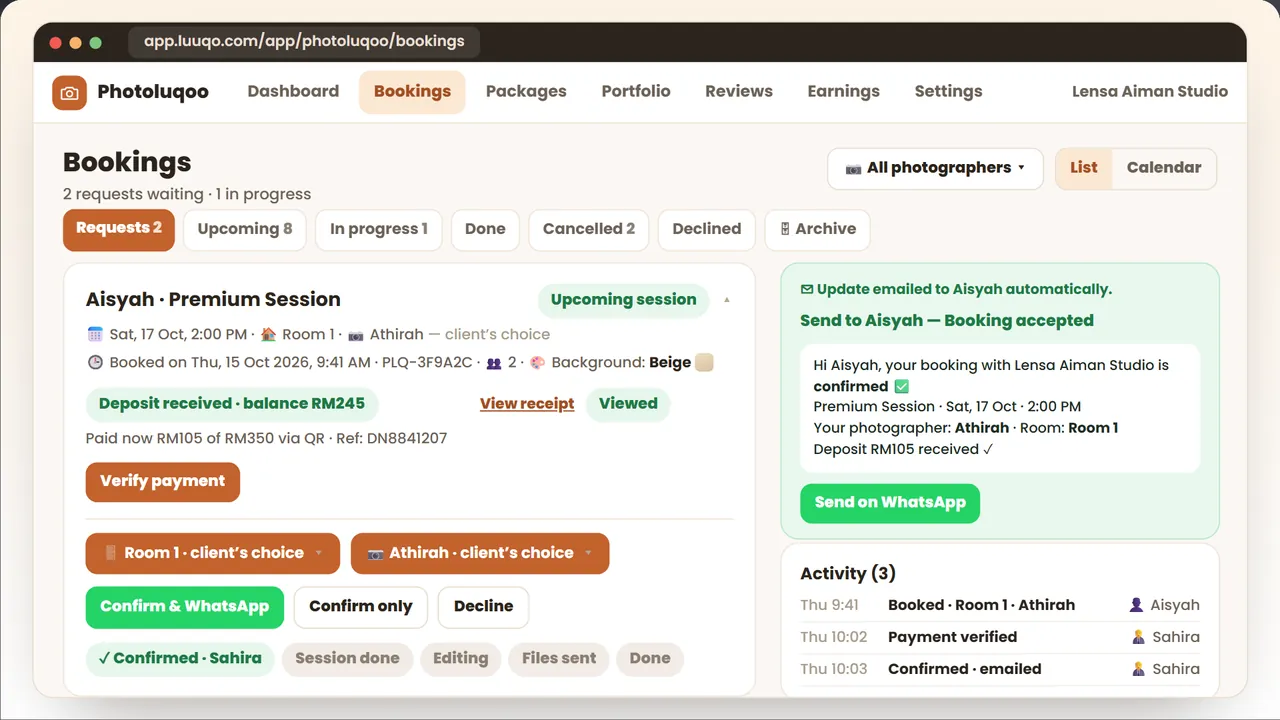
Task: Open the Lensa Aiman Studio account
Action: (x=1150, y=91)
